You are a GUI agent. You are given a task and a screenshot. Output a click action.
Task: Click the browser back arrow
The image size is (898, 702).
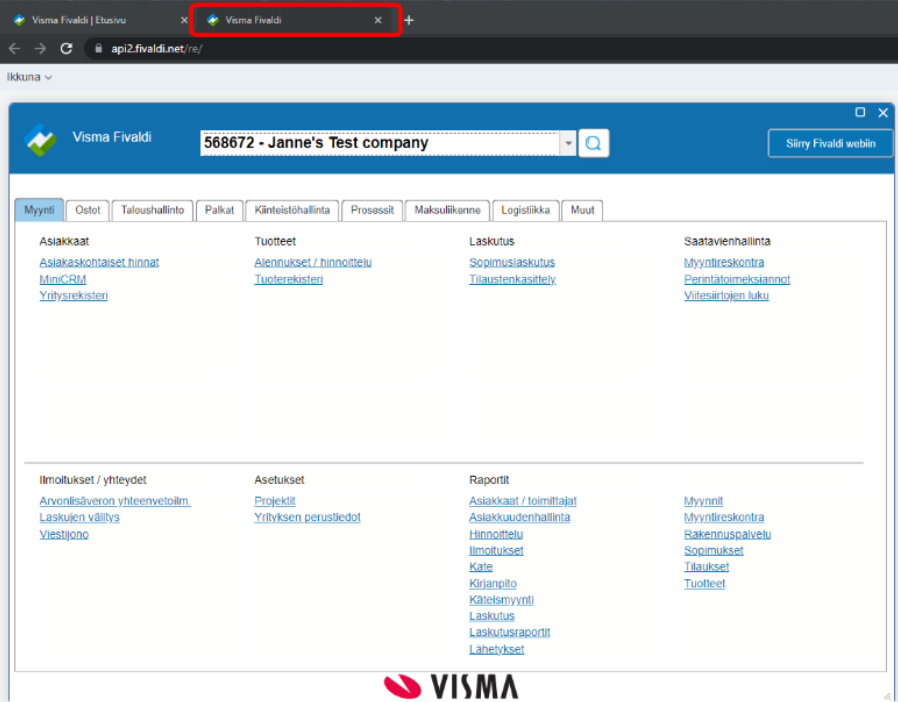point(14,47)
